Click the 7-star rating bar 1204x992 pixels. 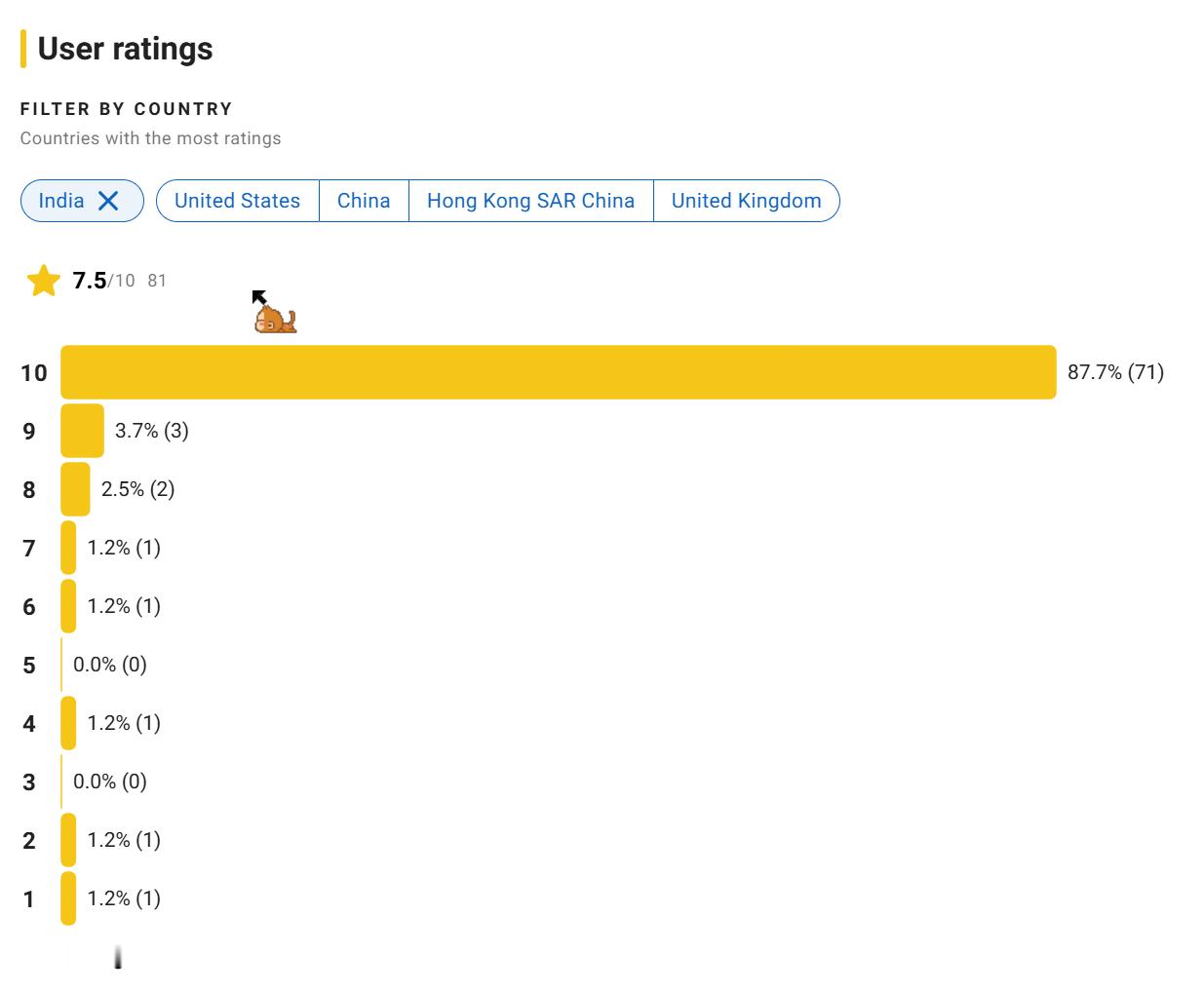tap(68, 548)
